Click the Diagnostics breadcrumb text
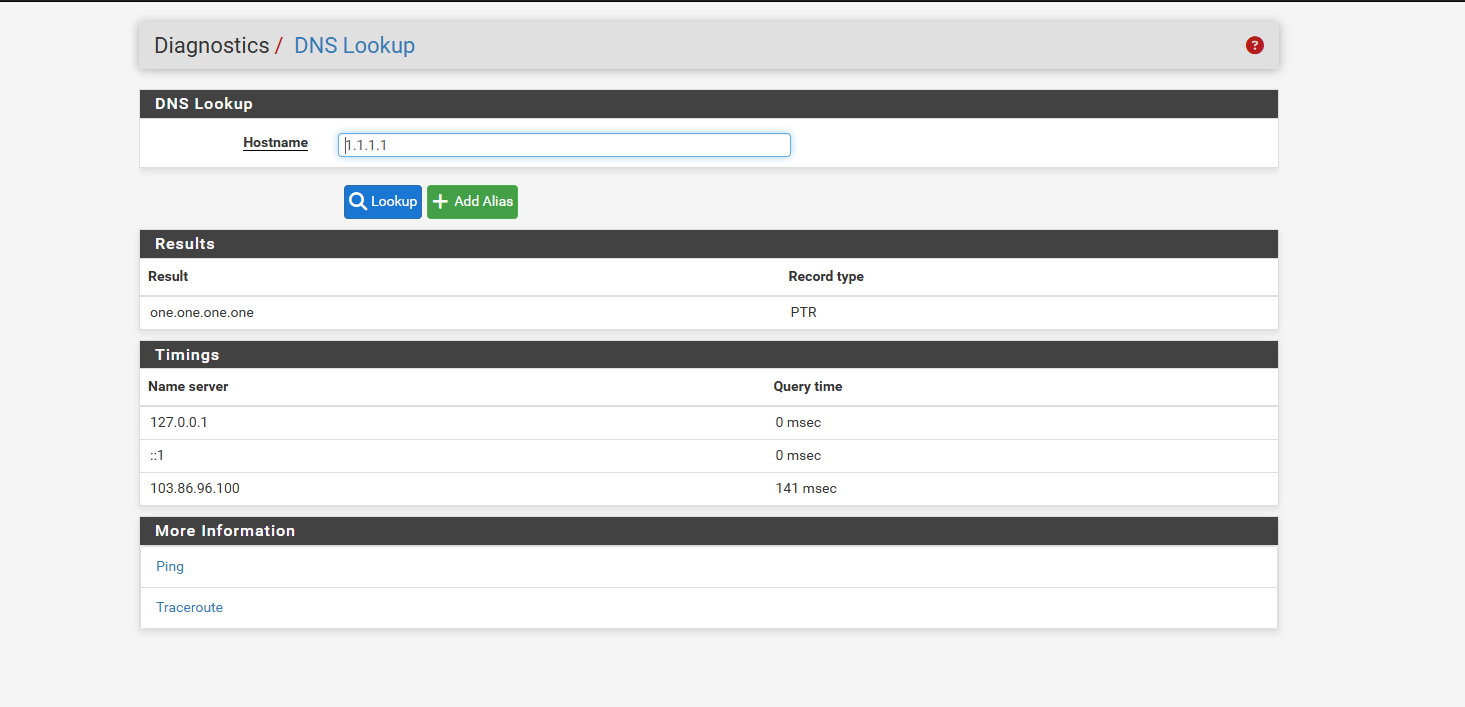 [211, 45]
